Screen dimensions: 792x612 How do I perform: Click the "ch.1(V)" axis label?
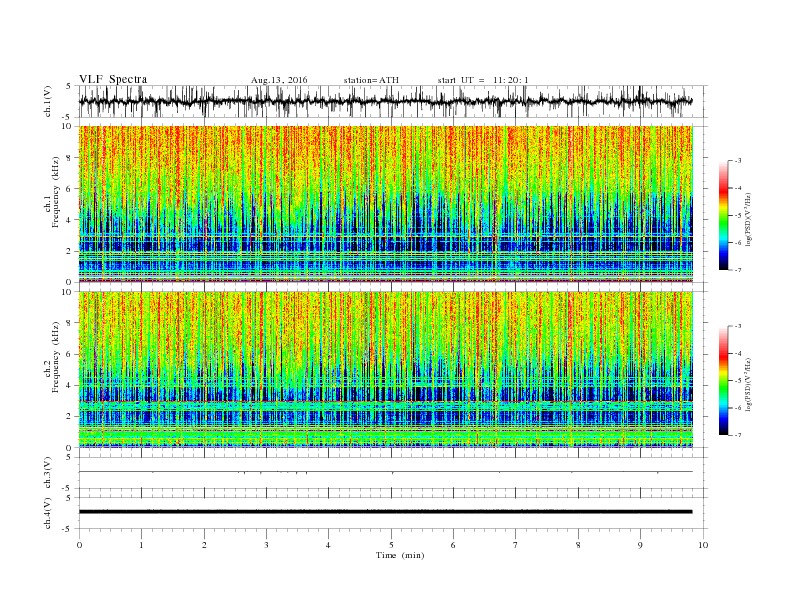point(48,101)
